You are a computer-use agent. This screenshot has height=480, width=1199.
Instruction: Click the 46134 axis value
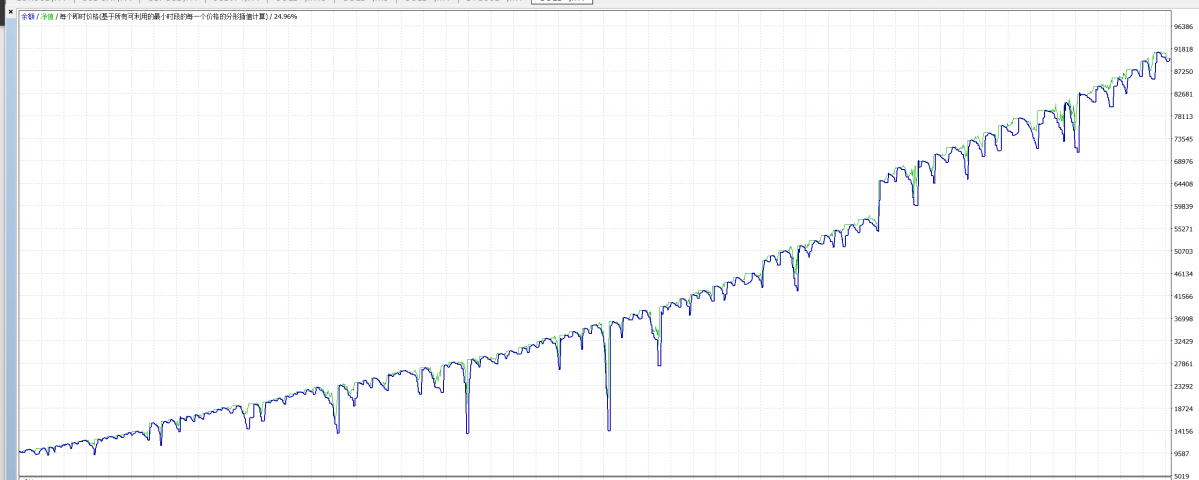(x=1183, y=274)
